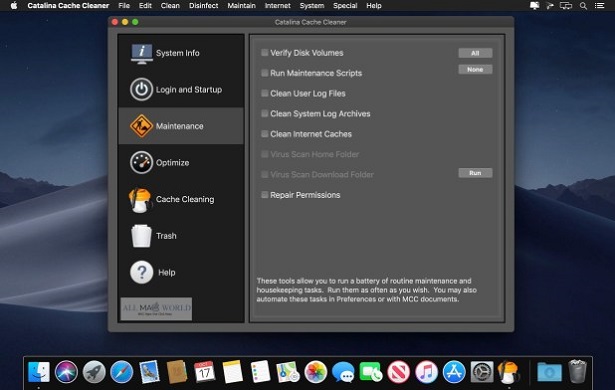Image resolution: width=615 pixels, height=390 pixels.
Task: Toggle Clean User Log Files checkbox
Action: (265, 93)
